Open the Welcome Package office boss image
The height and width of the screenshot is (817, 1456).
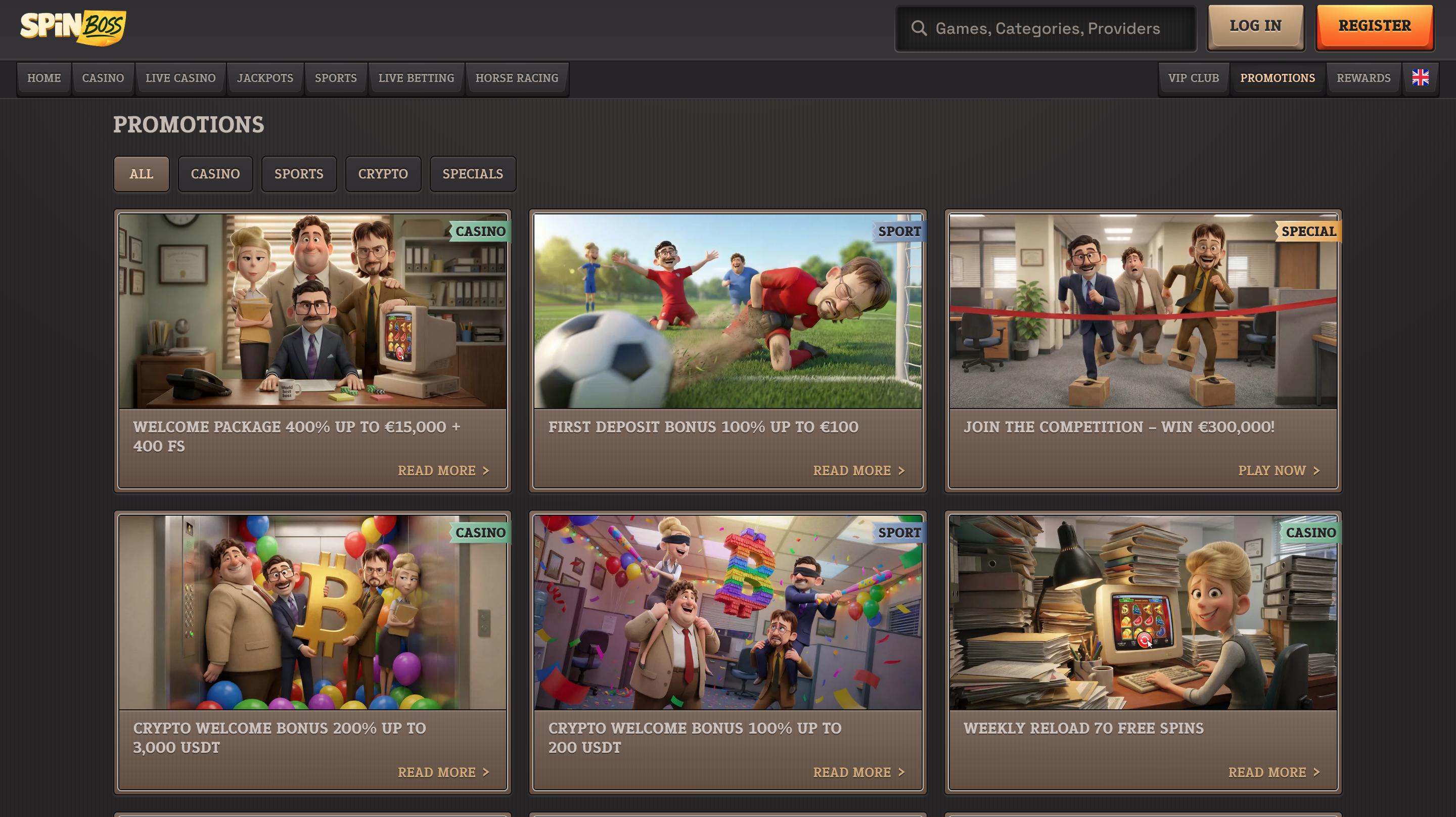(312, 311)
